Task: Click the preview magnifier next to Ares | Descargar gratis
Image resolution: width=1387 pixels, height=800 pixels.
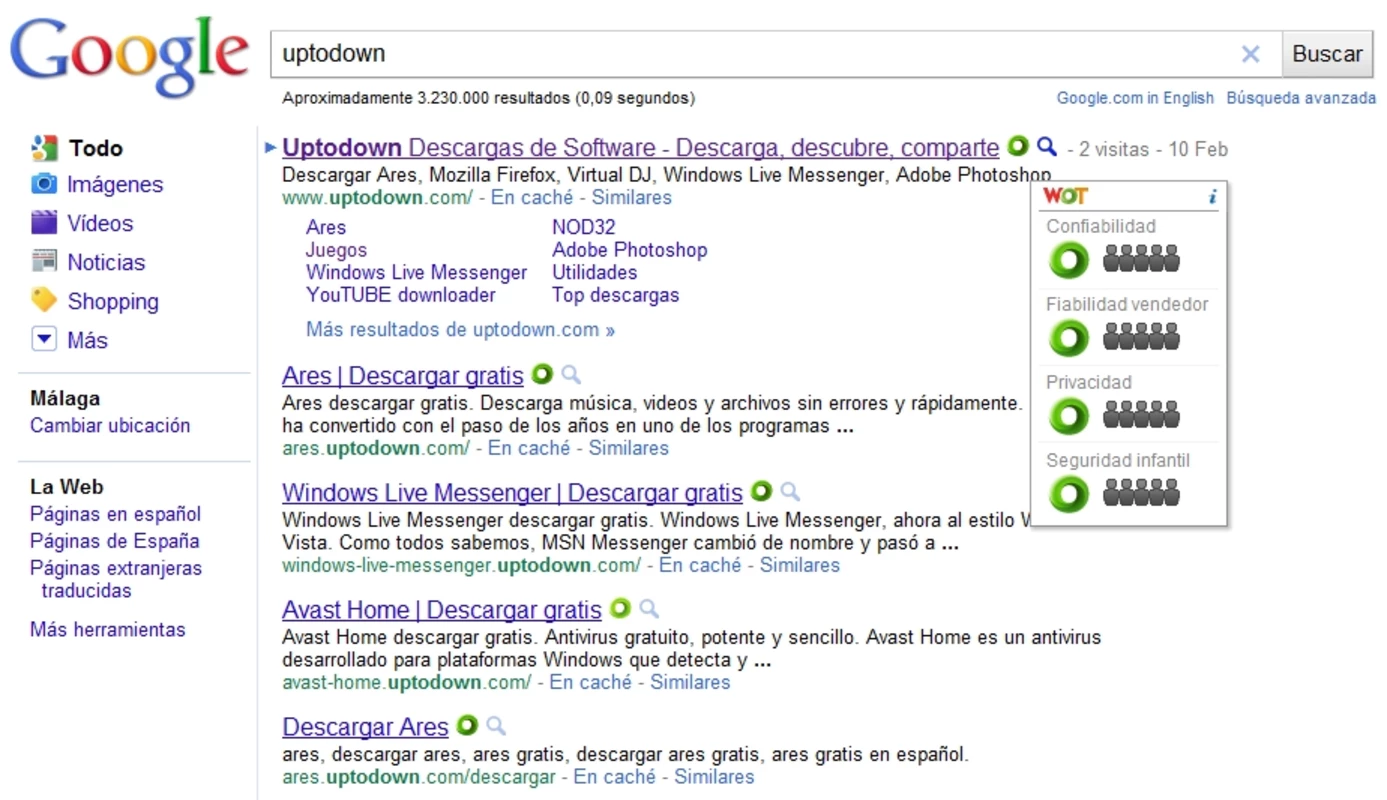Action: click(571, 375)
